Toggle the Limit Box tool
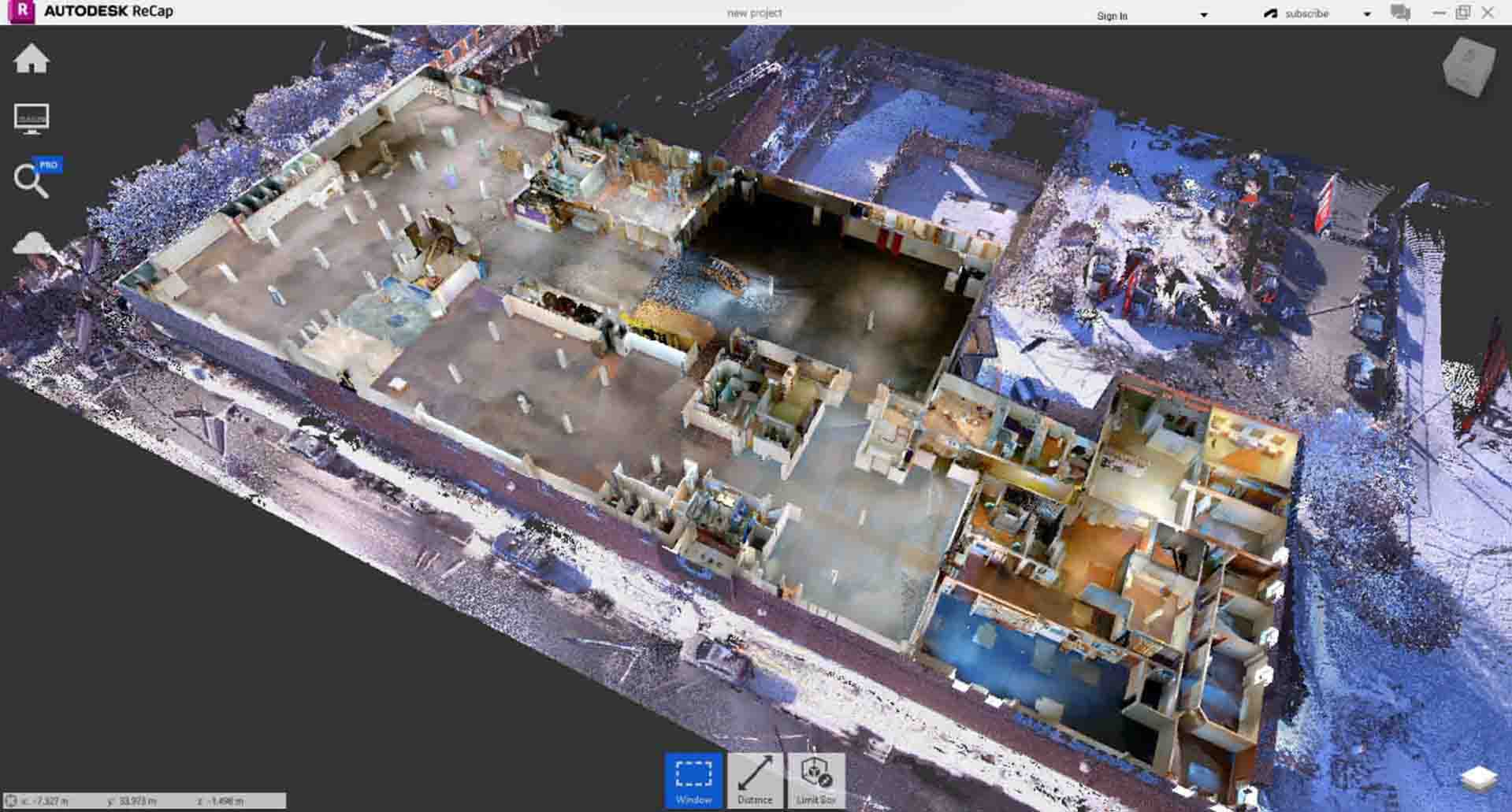This screenshot has width=1512, height=812. point(815,780)
